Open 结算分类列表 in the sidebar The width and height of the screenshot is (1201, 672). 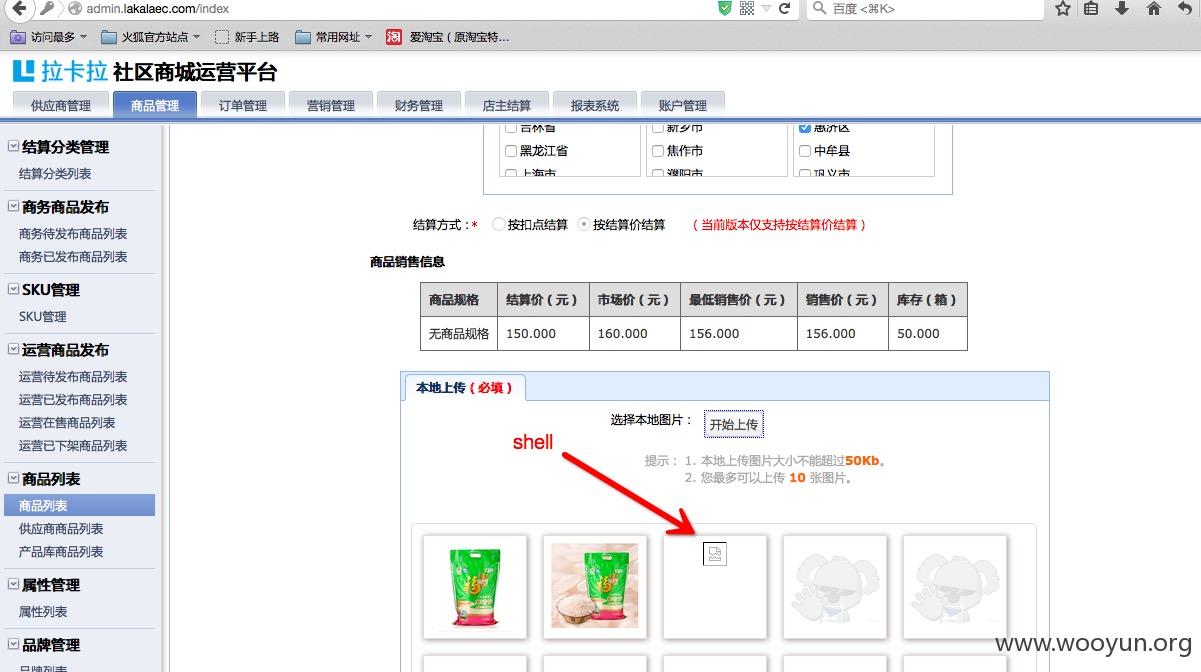click(x=55, y=174)
